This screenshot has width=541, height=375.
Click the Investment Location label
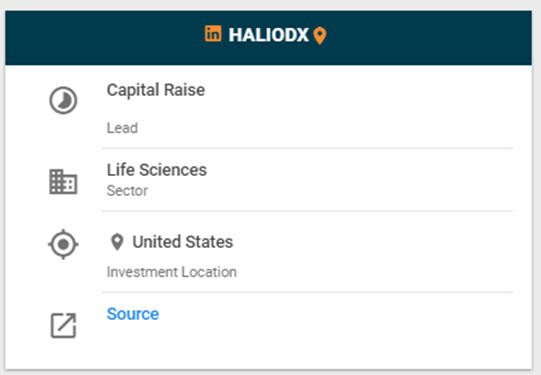tap(171, 272)
